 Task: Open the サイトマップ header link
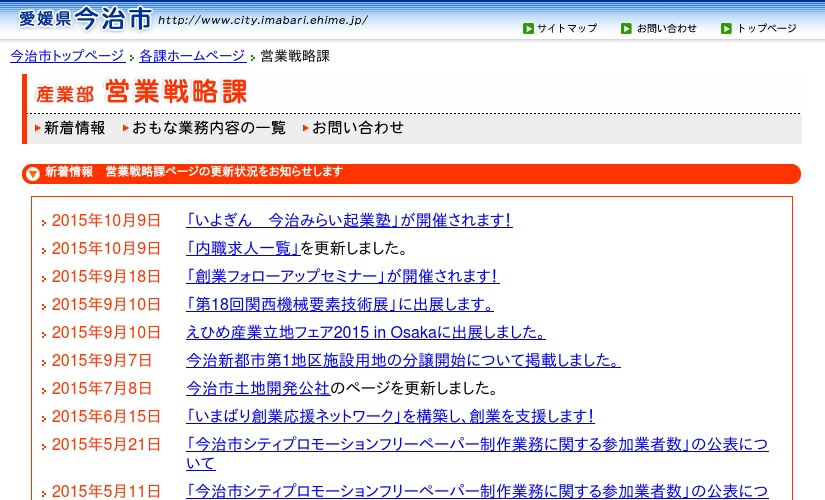(566, 28)
